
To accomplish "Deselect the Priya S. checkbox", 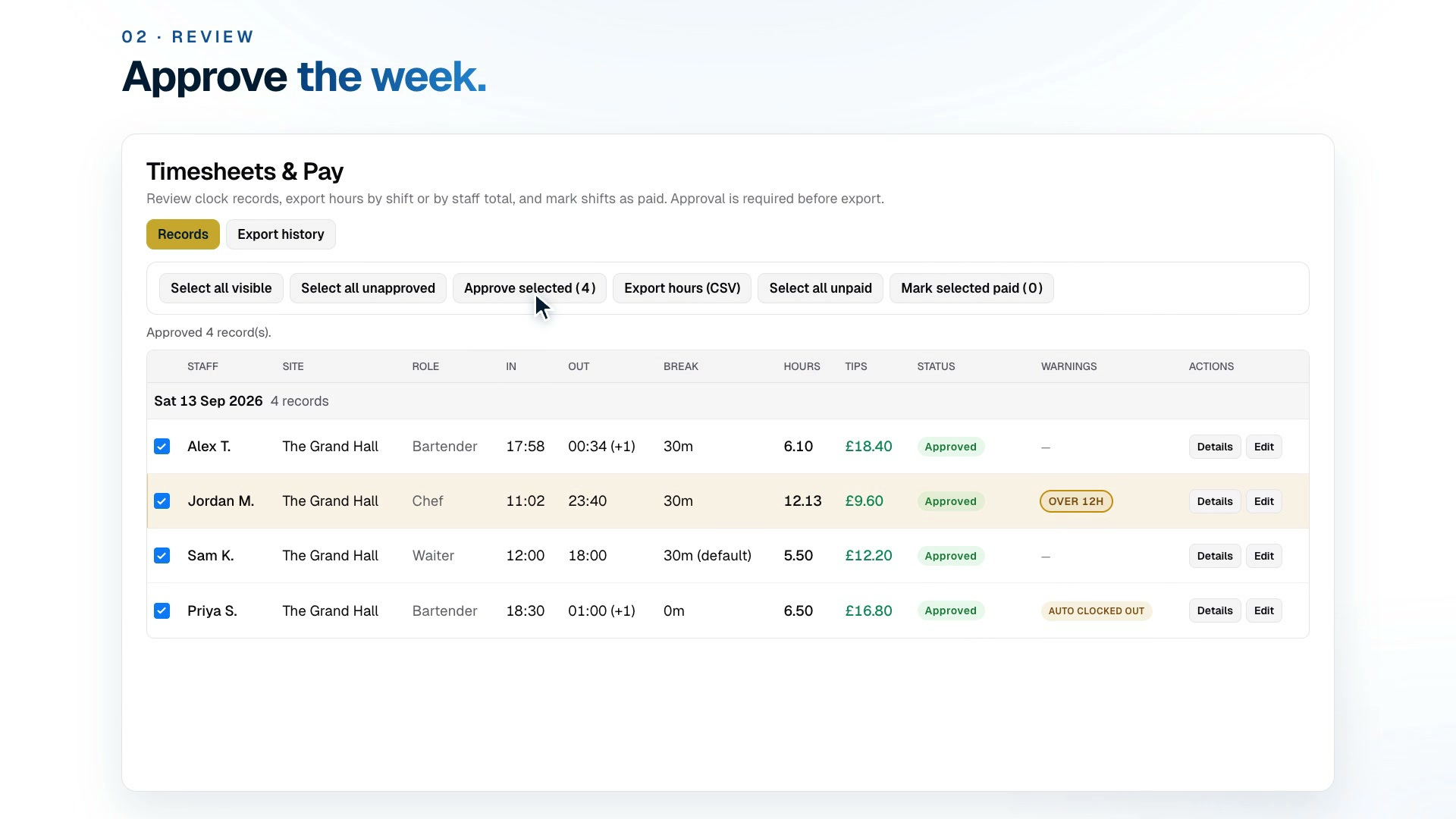I will click(162, 610).
